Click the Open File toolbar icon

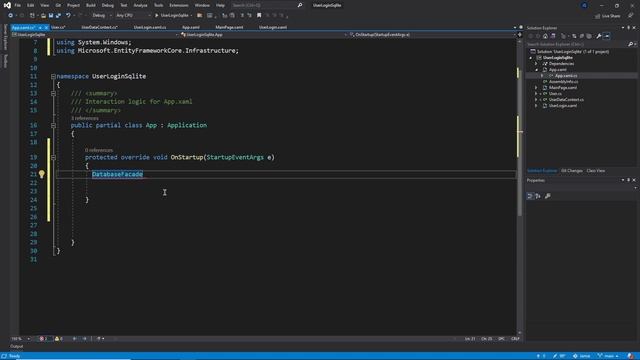(43, 16)
